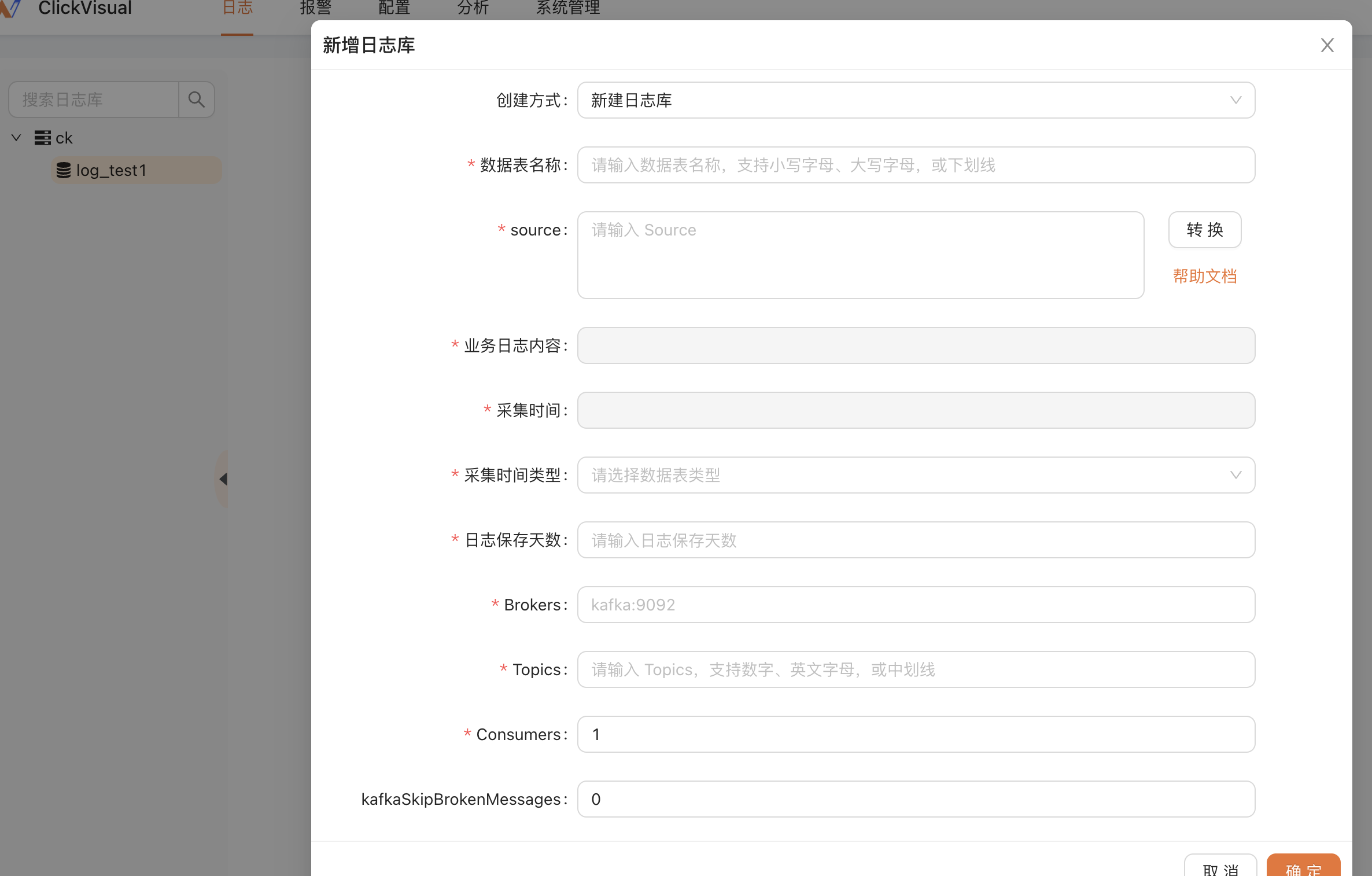The image size is (1372, 876).
Task: Open the 系统管理 menu
Action: (567, 8)
